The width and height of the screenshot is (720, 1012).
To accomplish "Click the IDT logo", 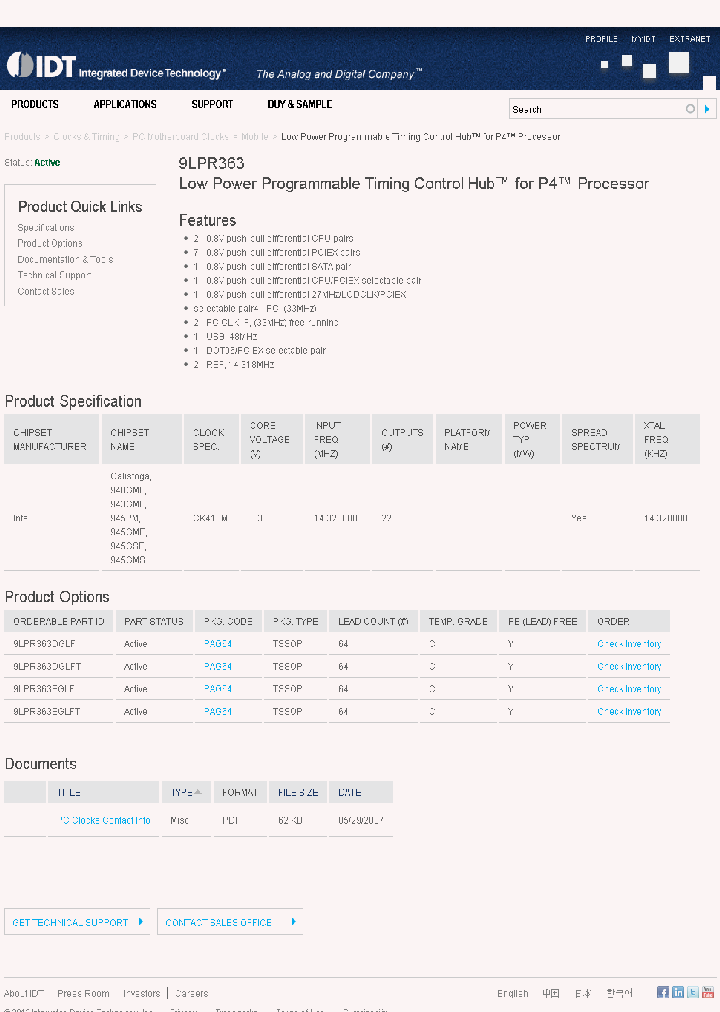I will [x=116, y=66].
